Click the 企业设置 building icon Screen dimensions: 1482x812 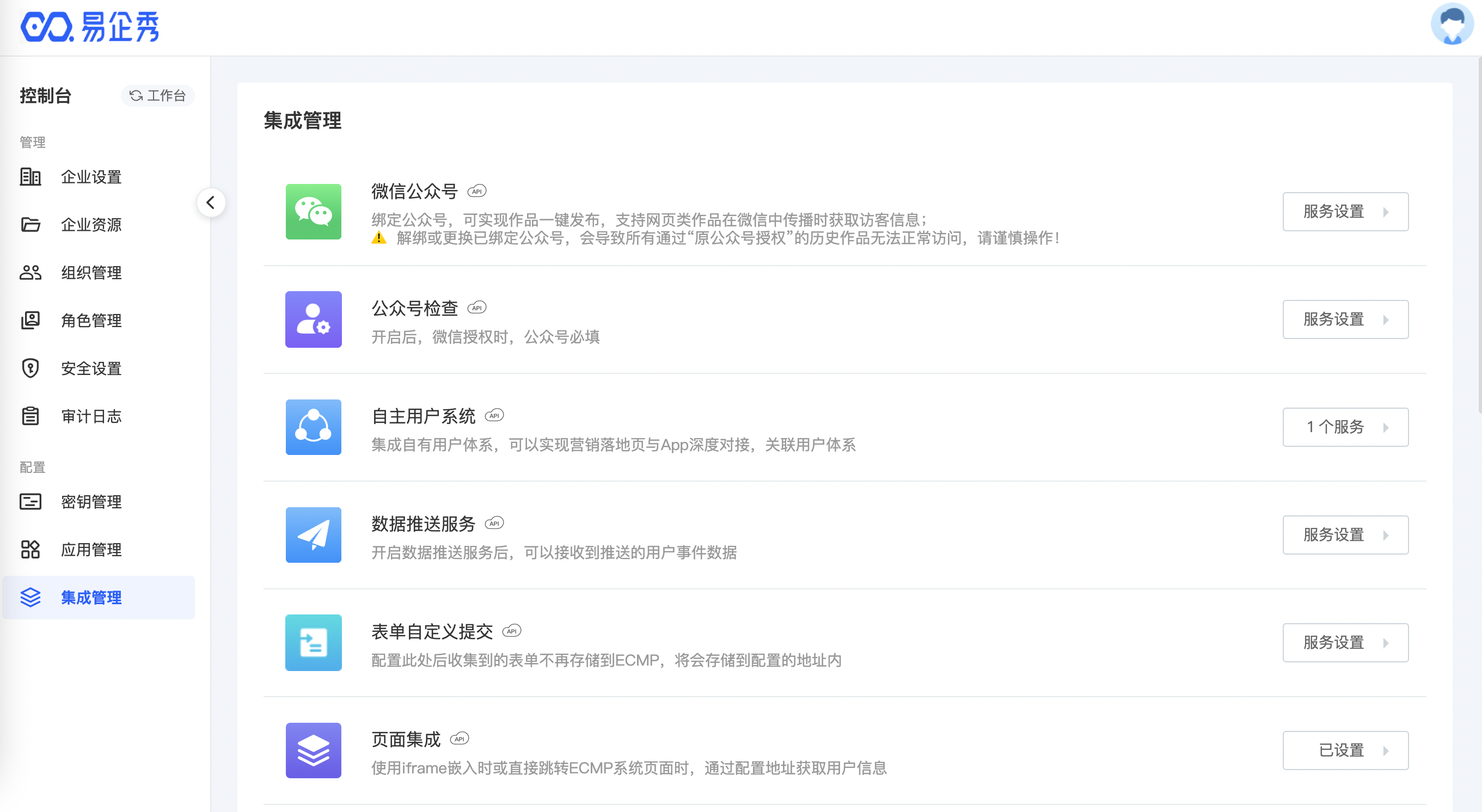[x=30, y=176]
